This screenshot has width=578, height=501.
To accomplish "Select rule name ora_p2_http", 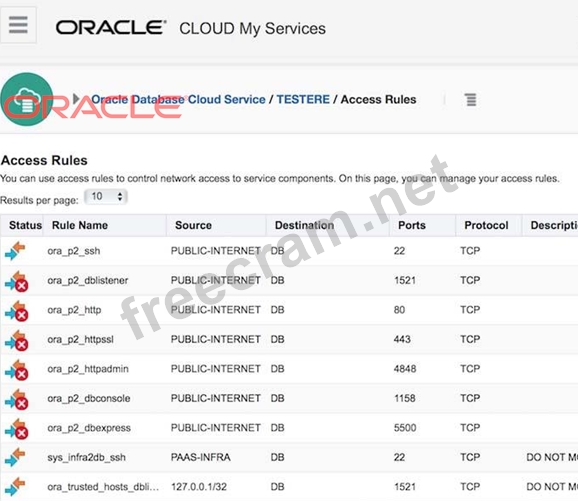I will pos(74,310).
